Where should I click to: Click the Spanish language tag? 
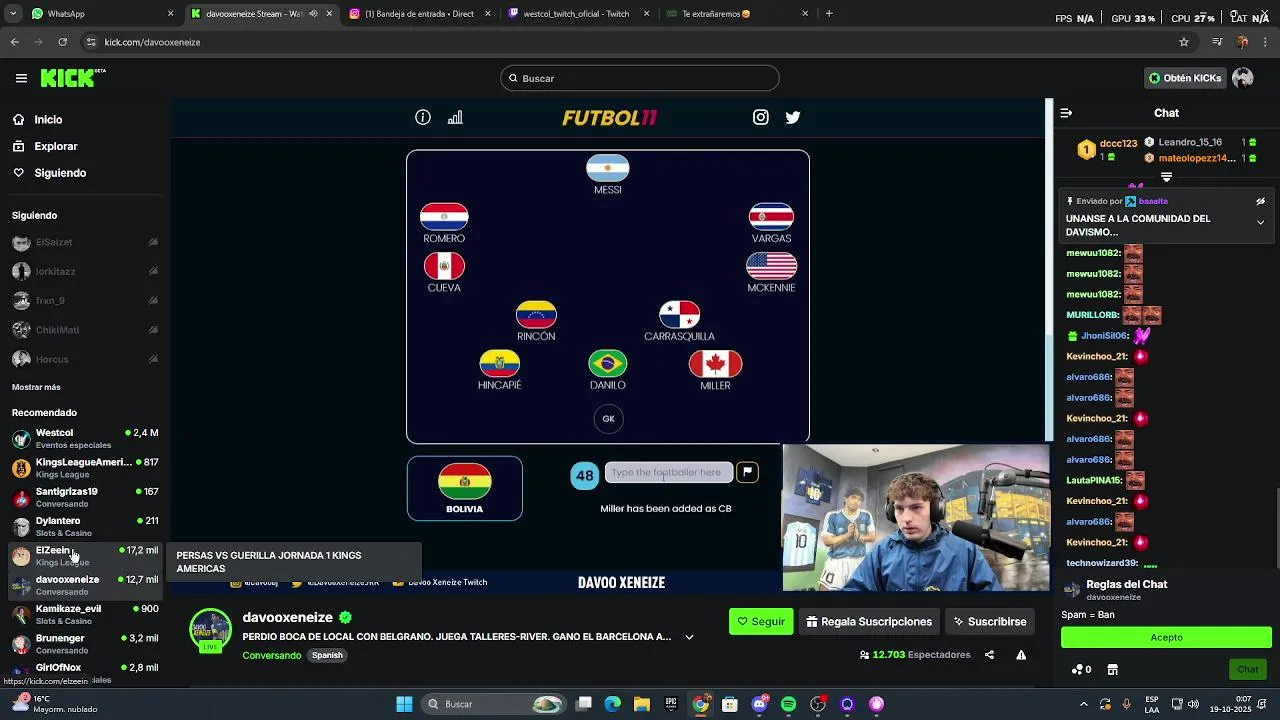point(327,656)
